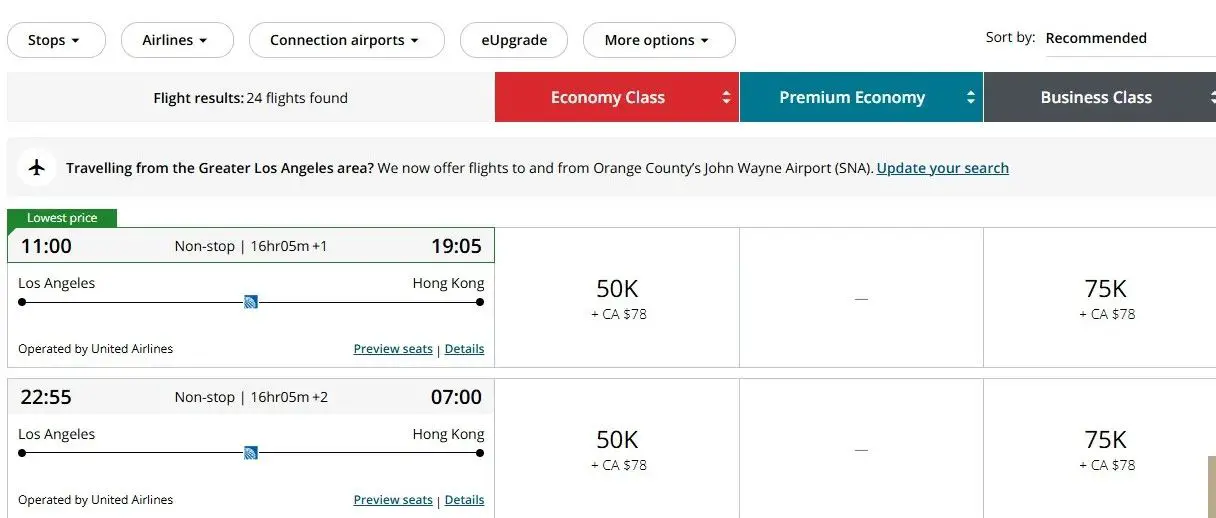Image resolution: width=1216 pixels, height=518 pixels.
Task: Select 75K business fare for 11:00 flight
Action: click(1105, 297)
